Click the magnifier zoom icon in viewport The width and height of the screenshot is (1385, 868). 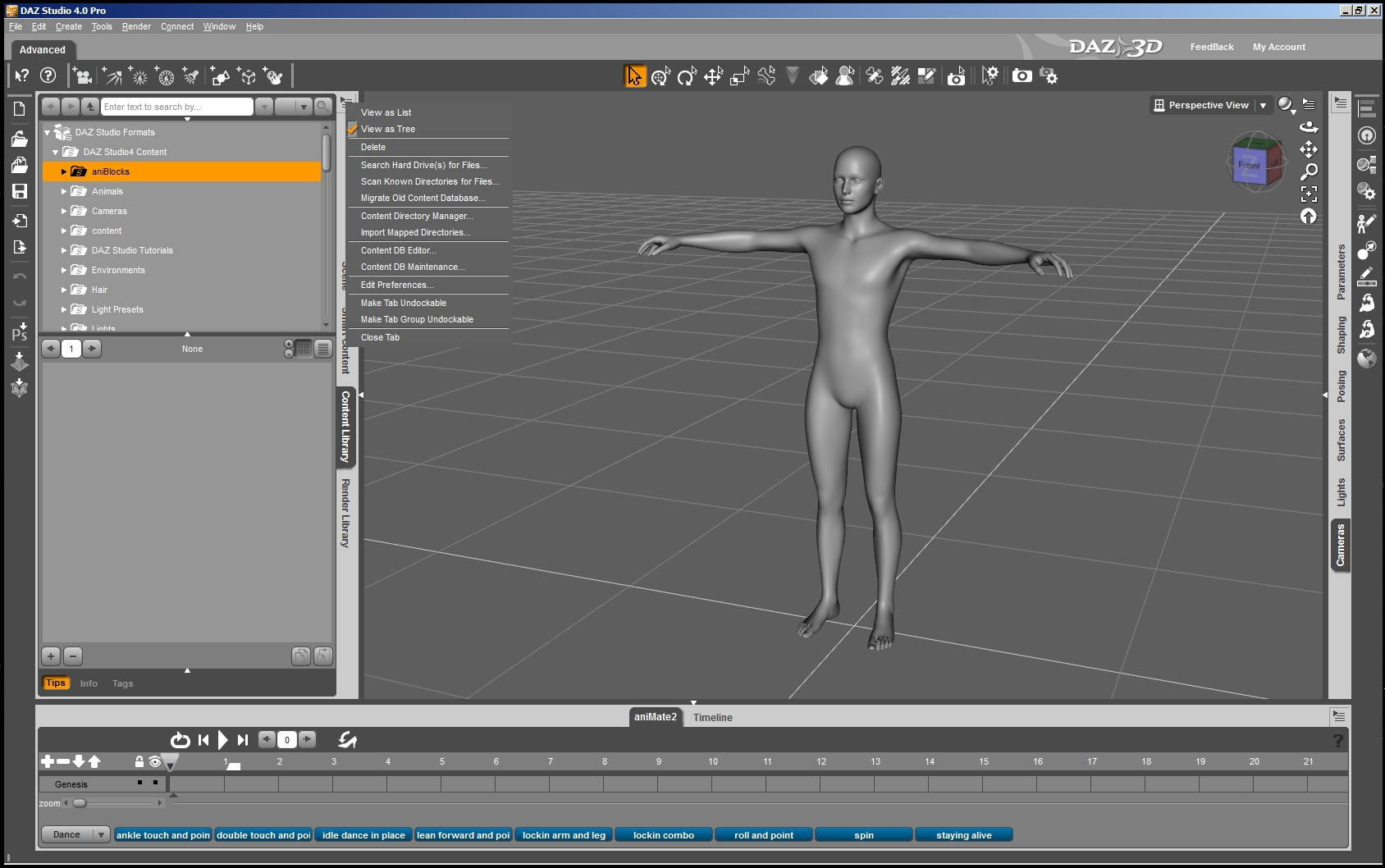click(1309, 171)
